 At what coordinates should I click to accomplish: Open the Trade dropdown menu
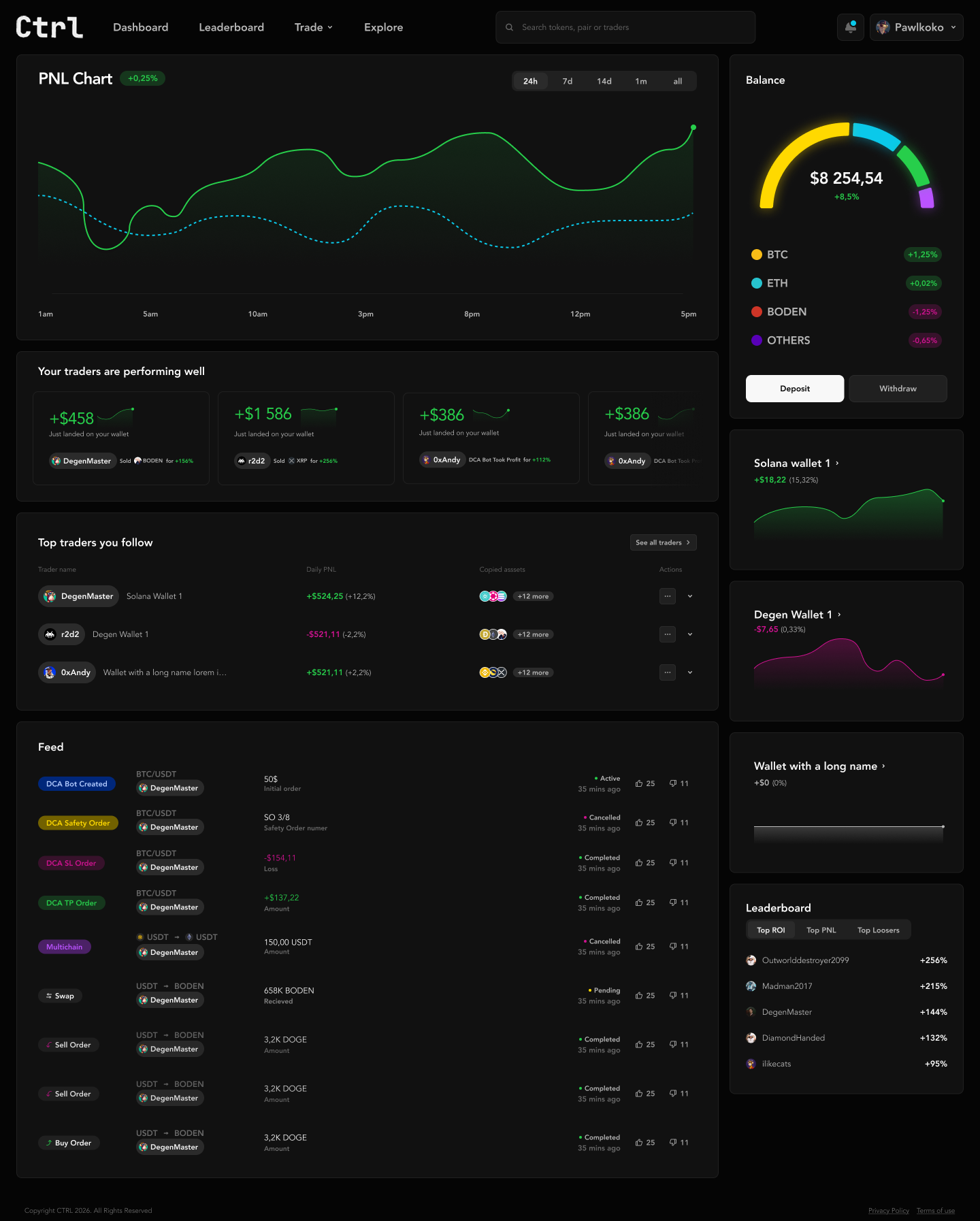pyautogui.click(x=314, y=27)
